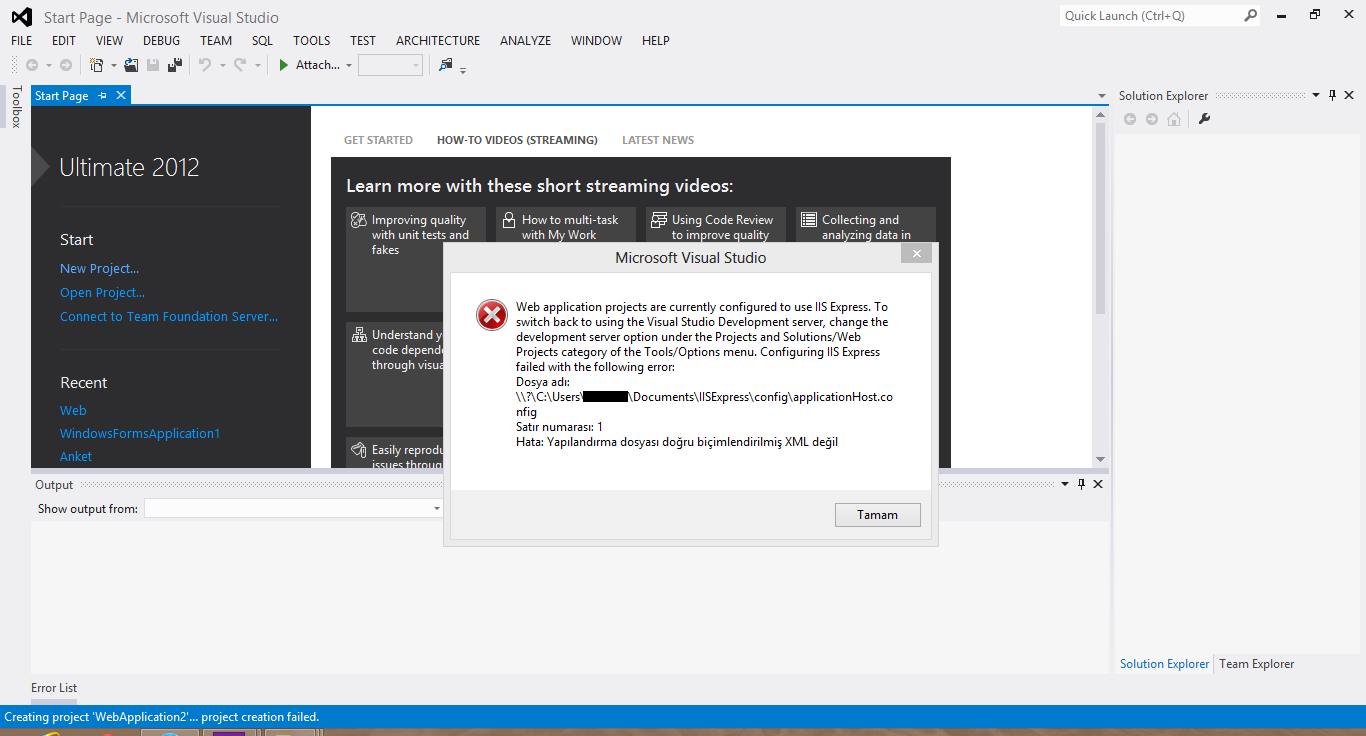Screen dimensions: 1366x736
Task: Click the Solution Explorer Home icon
Action: 1174,119
